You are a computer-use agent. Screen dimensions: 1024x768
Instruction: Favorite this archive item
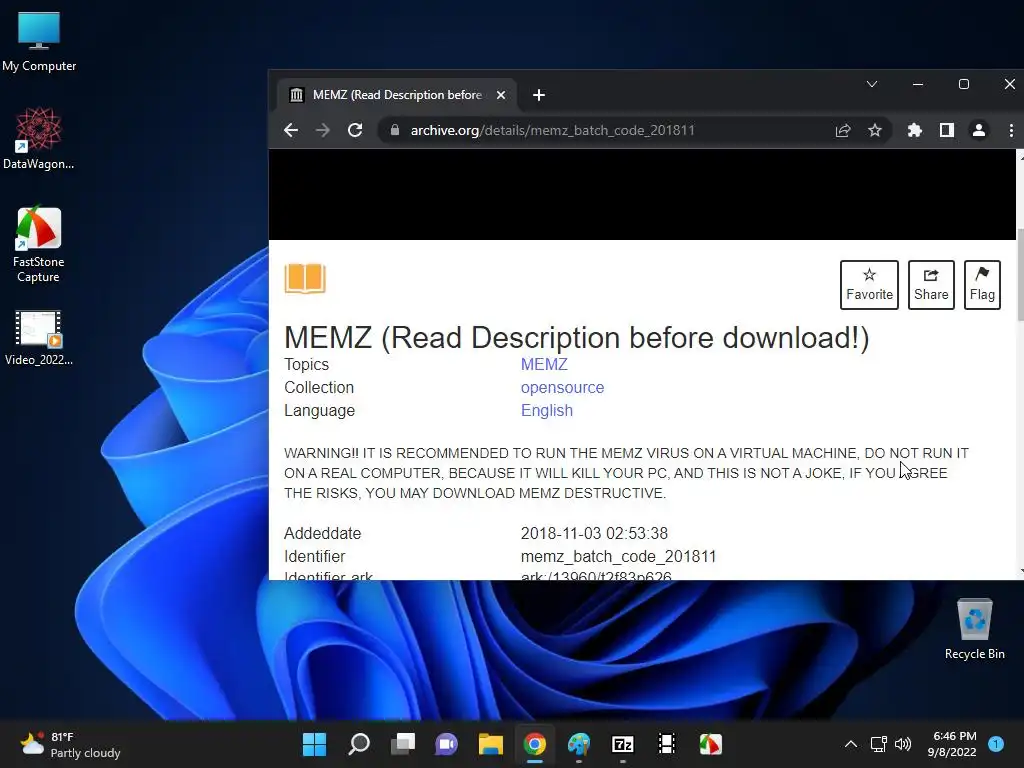tap(869, 285)
